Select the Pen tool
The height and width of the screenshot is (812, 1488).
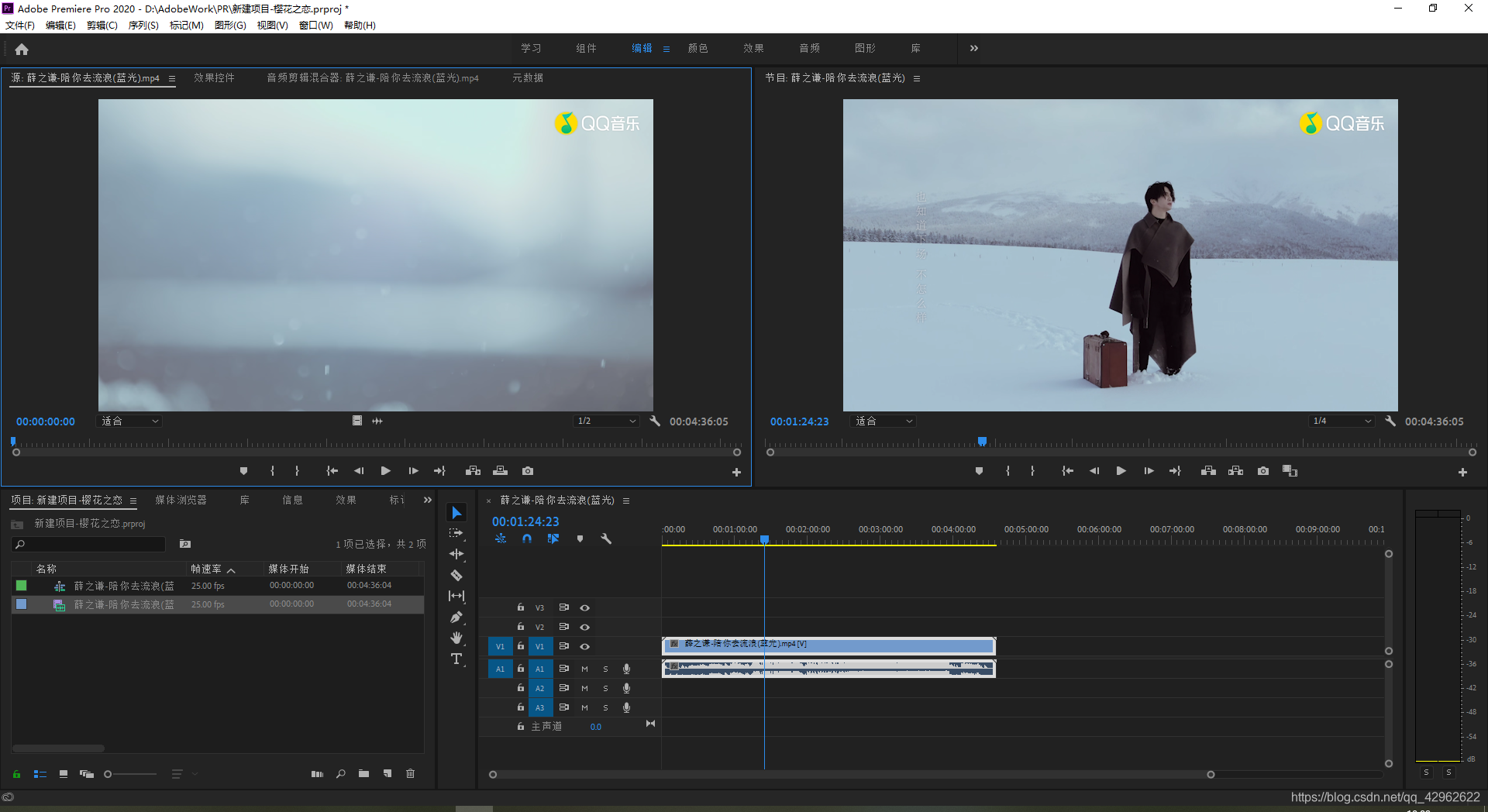click(456, 617)
